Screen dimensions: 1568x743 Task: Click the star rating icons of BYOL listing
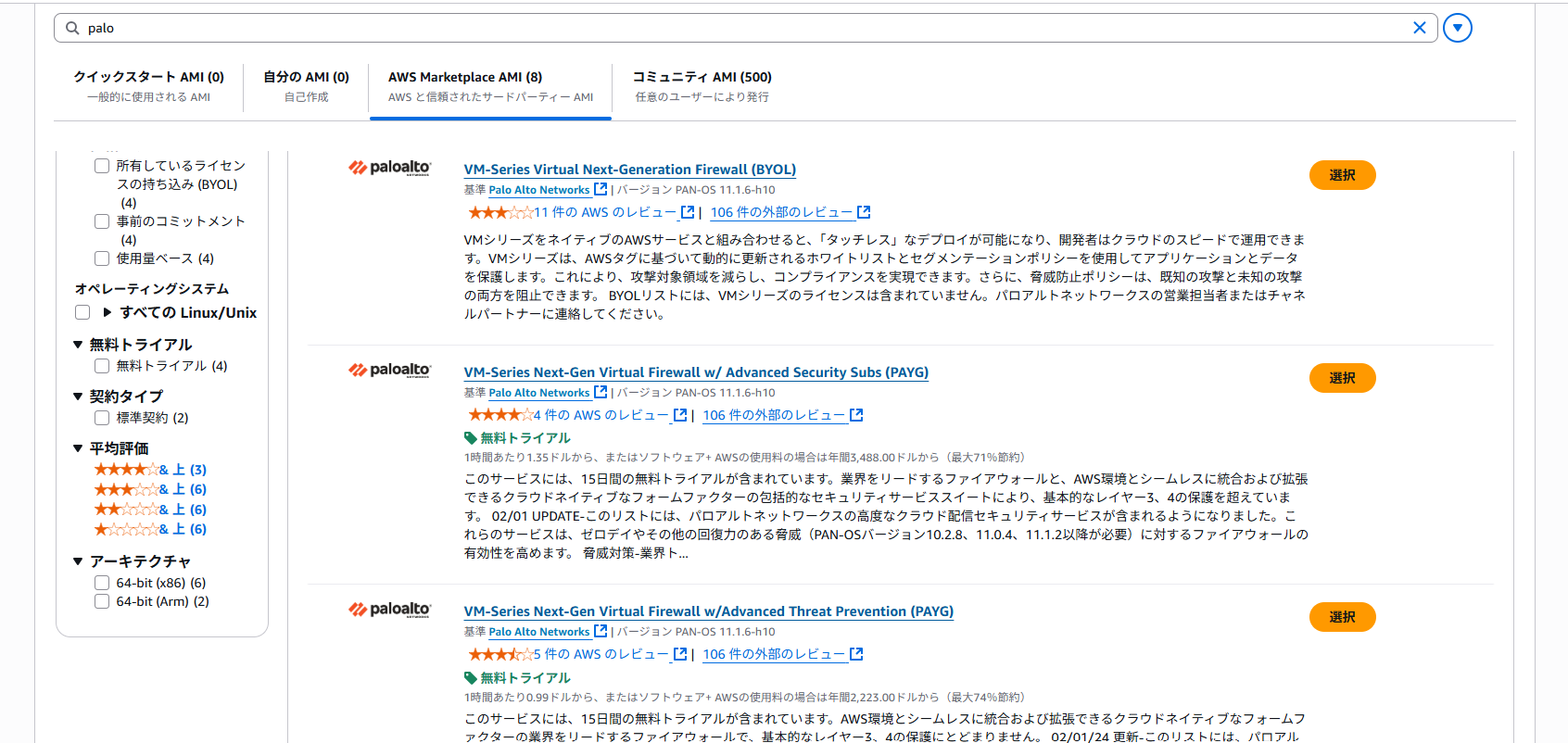[x=500, y=212]
